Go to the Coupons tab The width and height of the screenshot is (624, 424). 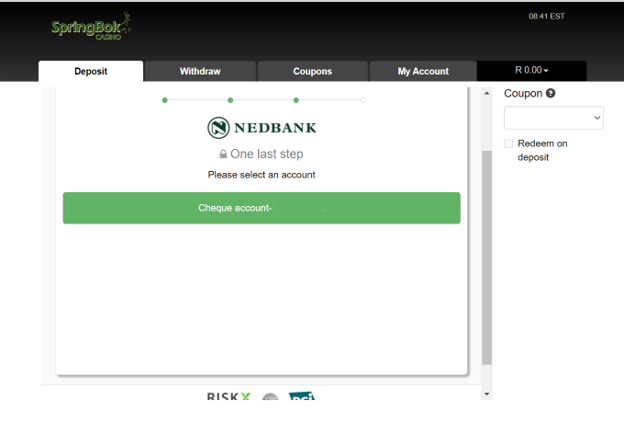312,71
